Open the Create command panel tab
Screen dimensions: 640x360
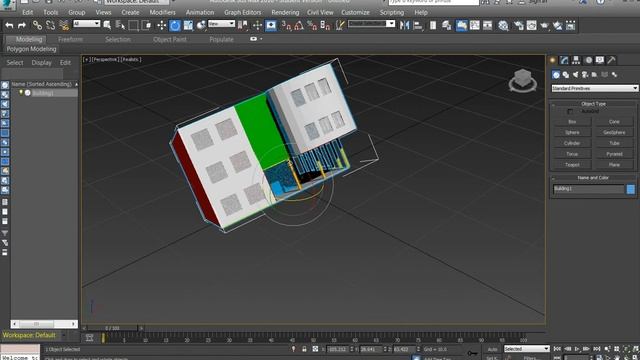coord(553,60)
